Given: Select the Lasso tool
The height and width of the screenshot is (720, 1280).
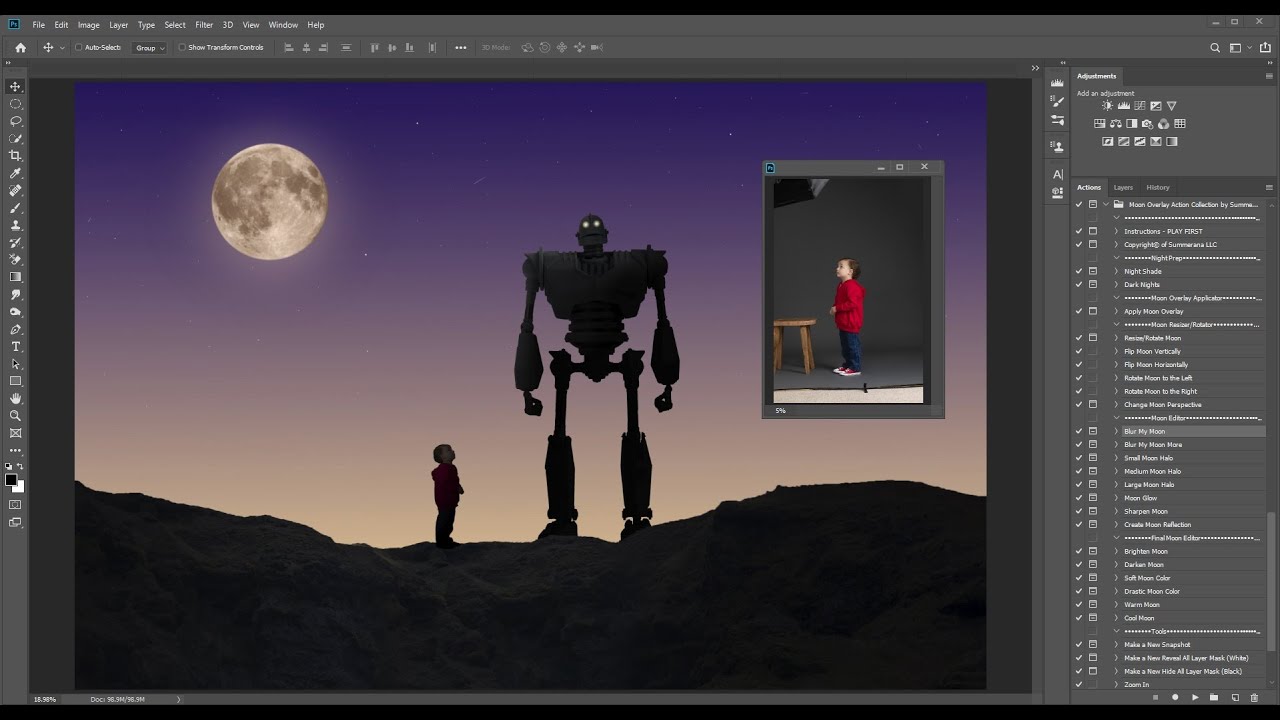Looking at the screenshot, I should click(x=15, y=121).
